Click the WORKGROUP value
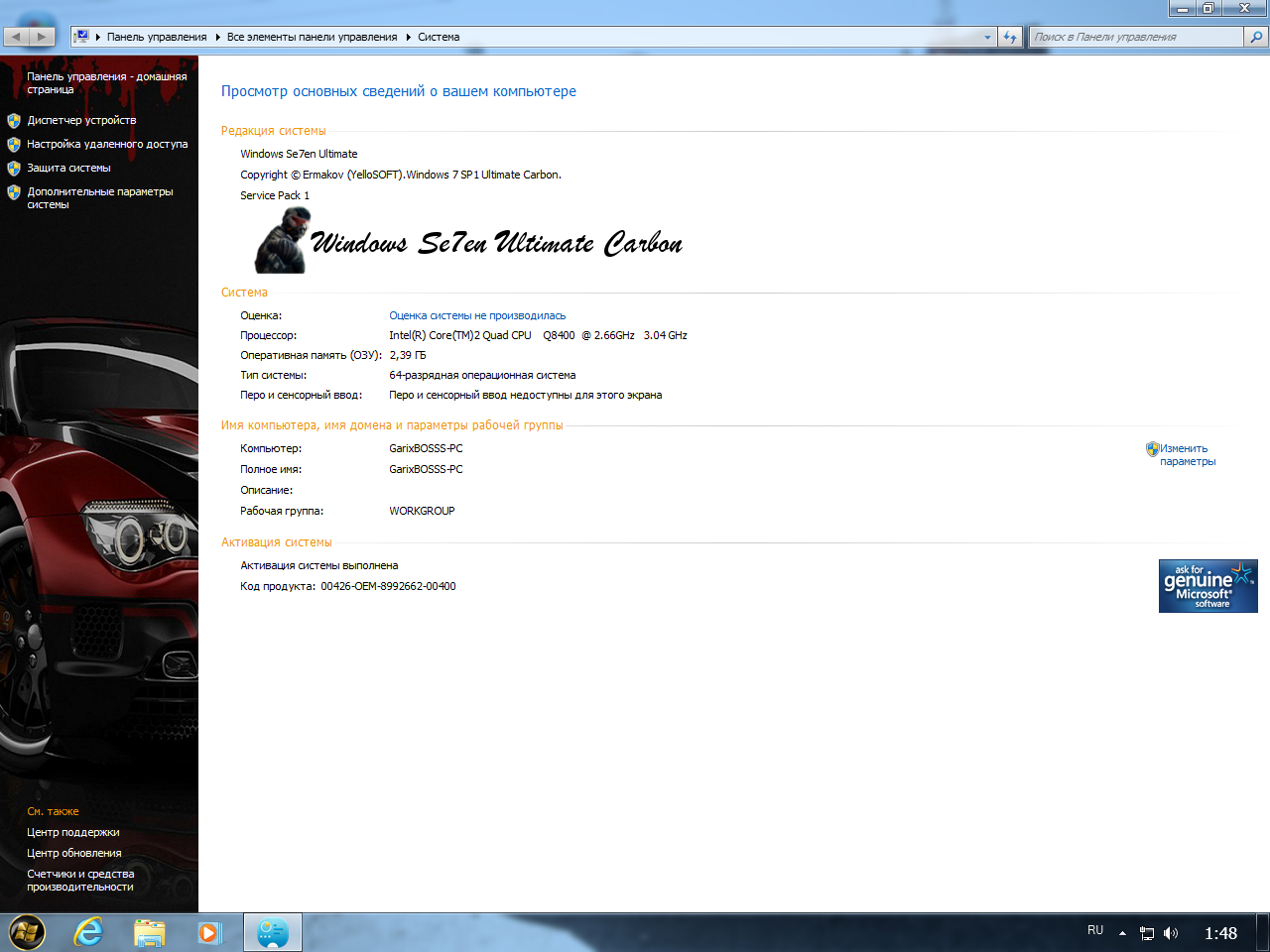This screenshot has width=1270, height=952. point(422,511)
